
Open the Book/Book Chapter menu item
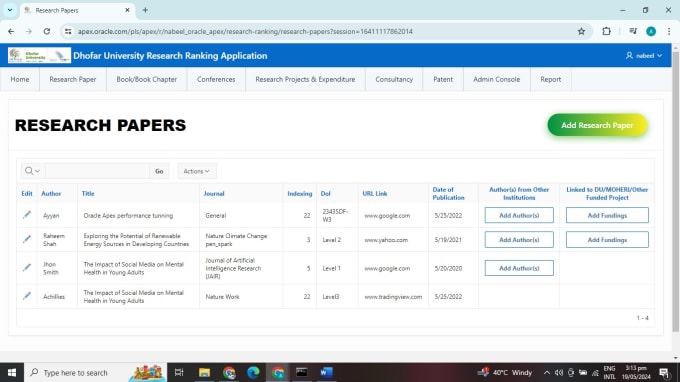click(147, 79)
